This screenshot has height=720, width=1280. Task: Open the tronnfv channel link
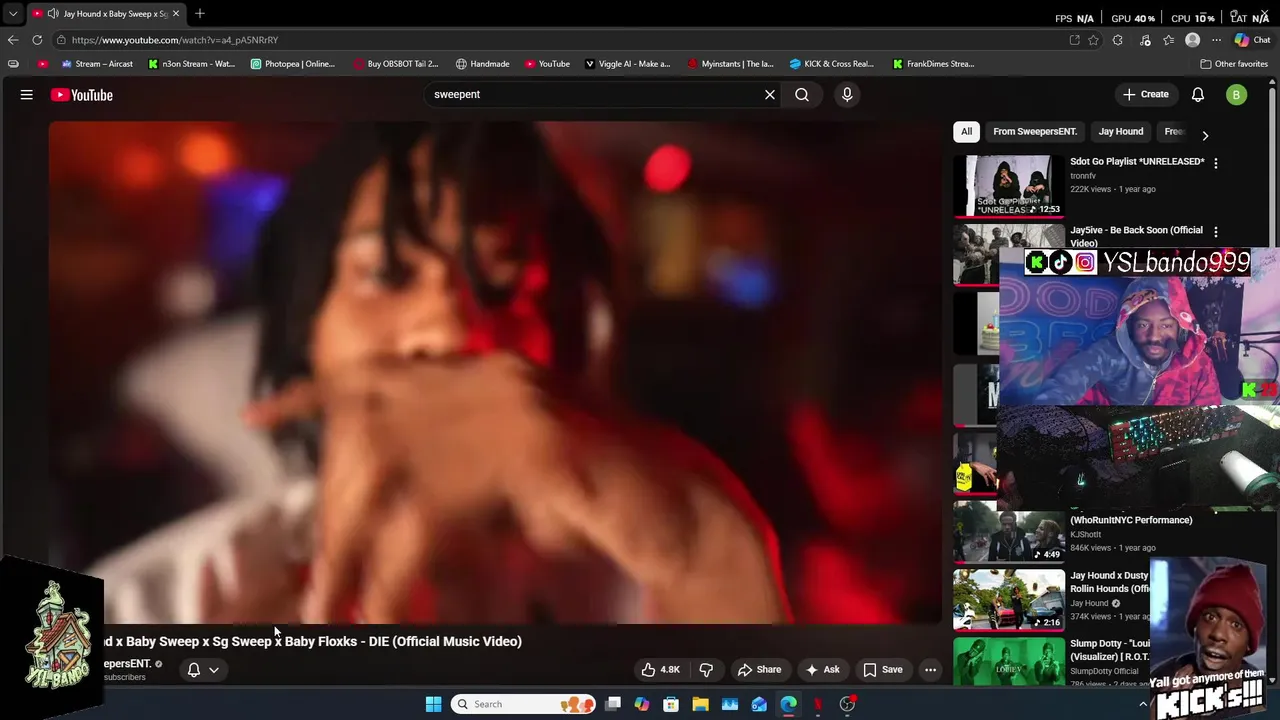tap(1083, 176)
